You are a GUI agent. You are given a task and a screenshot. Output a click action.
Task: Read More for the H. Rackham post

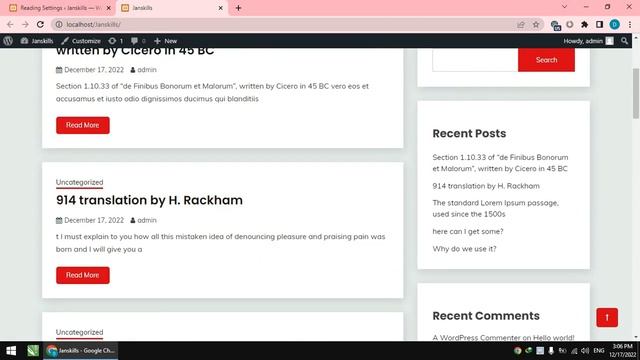[x=83, y=275]
